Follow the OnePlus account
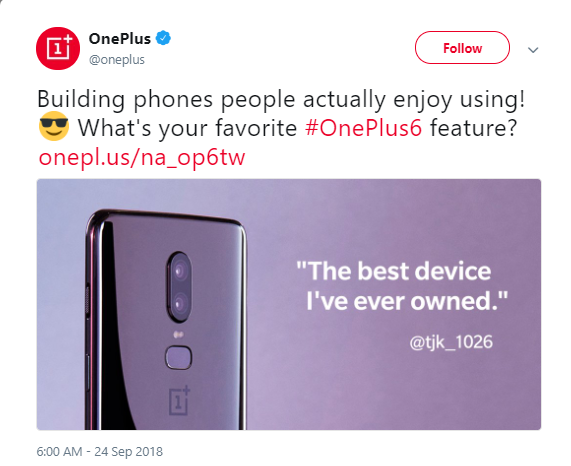 (462, 48)
